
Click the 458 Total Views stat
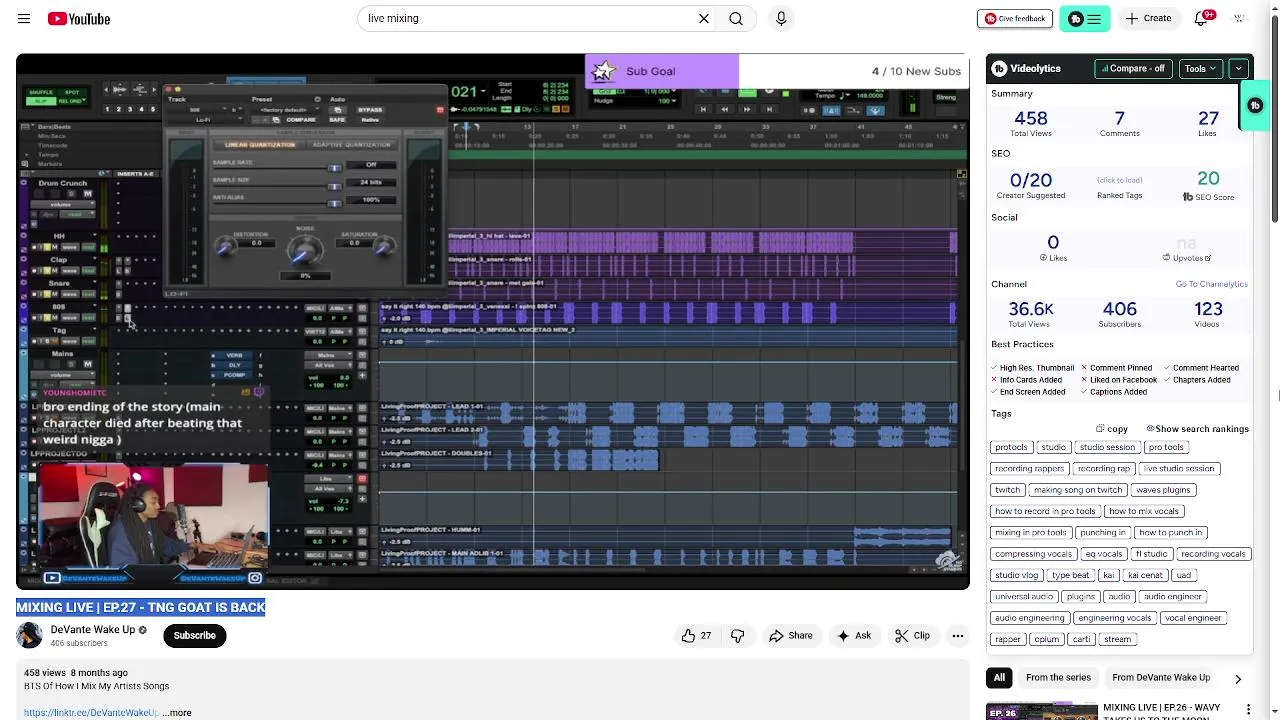[1030, 123]
